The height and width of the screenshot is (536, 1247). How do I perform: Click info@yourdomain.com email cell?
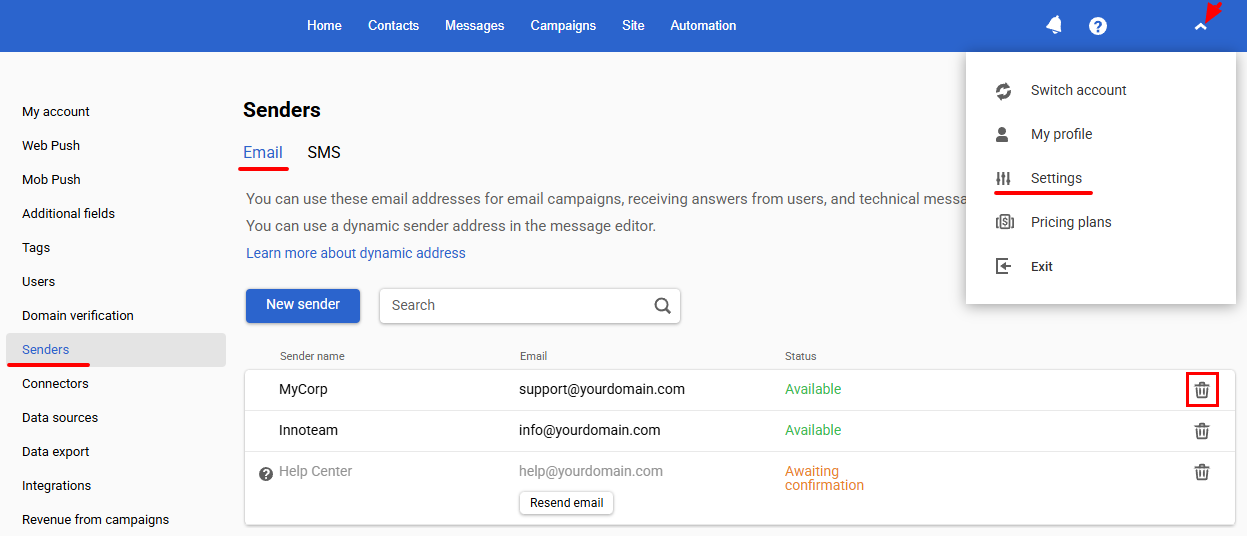590,431
